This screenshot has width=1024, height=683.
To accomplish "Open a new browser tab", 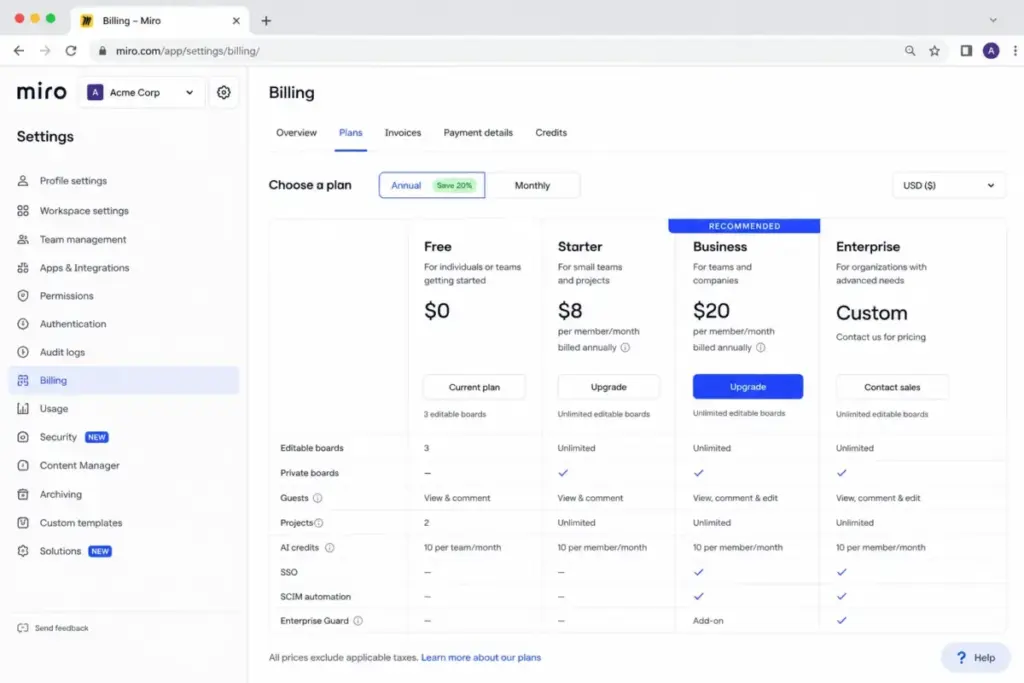I will point(266,21).
